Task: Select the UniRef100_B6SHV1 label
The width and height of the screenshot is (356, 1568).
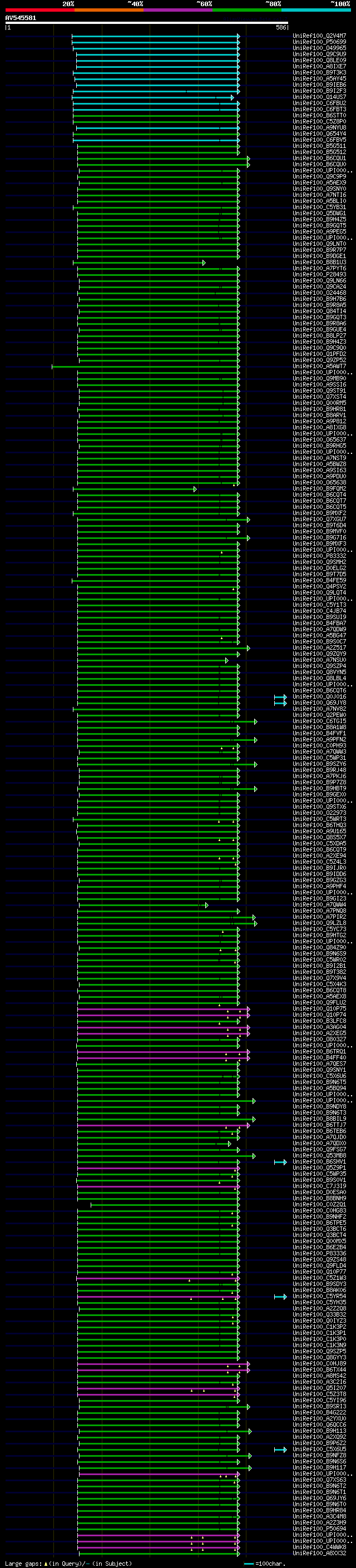Action: click(x=319, y=1162)
